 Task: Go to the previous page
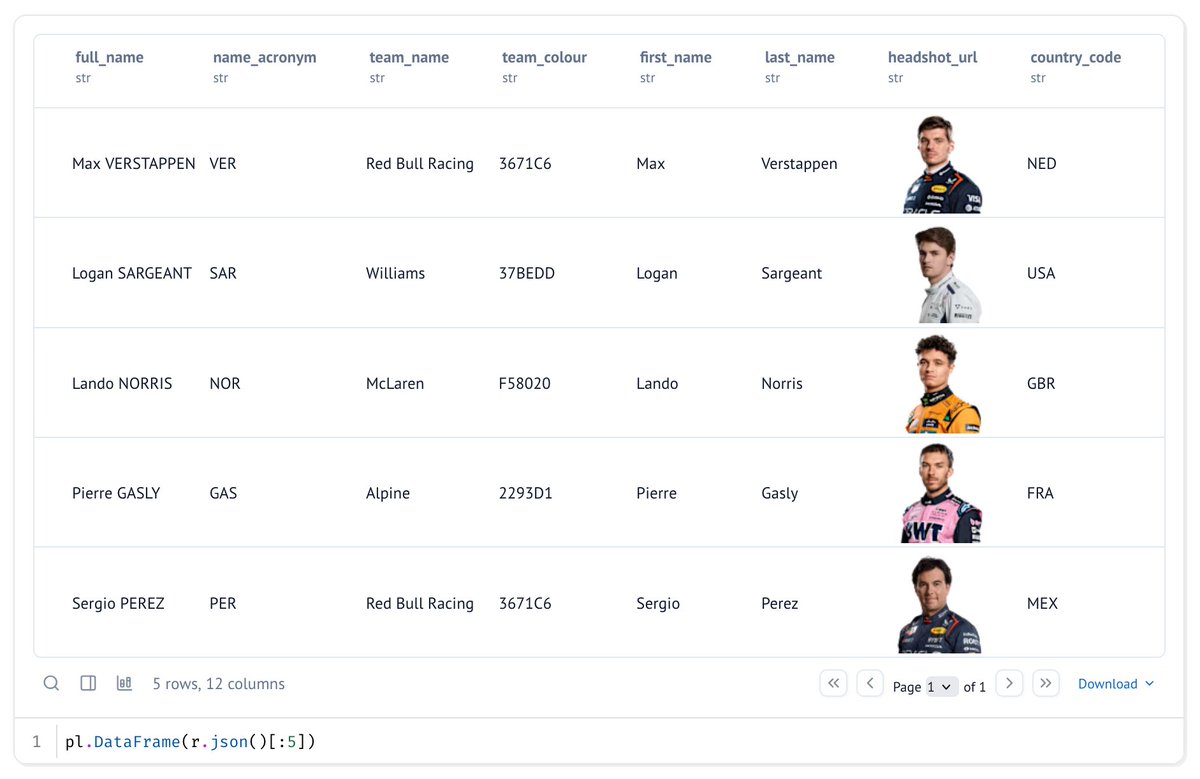click(870, 683)
